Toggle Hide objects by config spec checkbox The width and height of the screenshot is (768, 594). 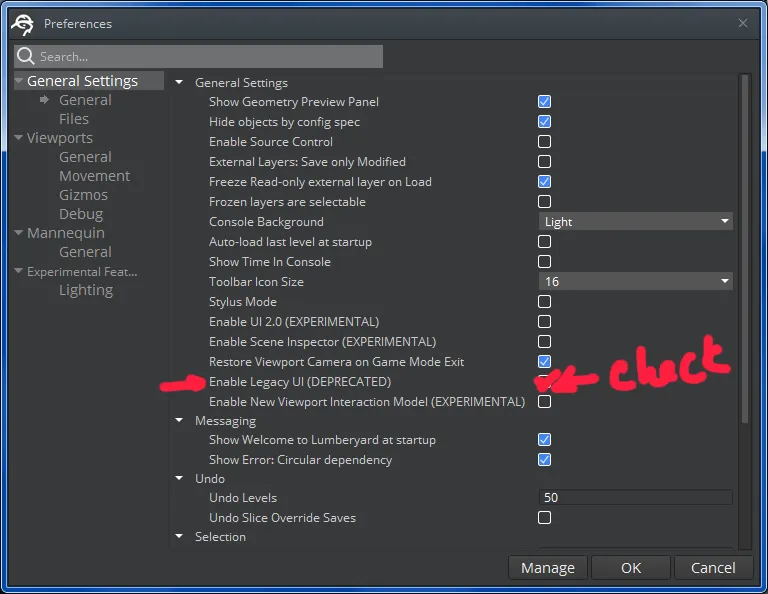pos(544,121)
